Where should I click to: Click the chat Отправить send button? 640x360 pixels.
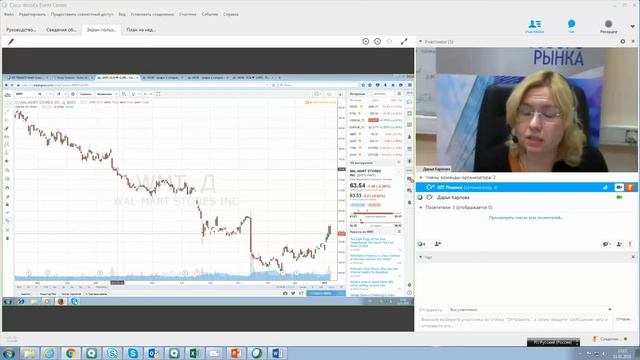(624, 319)
